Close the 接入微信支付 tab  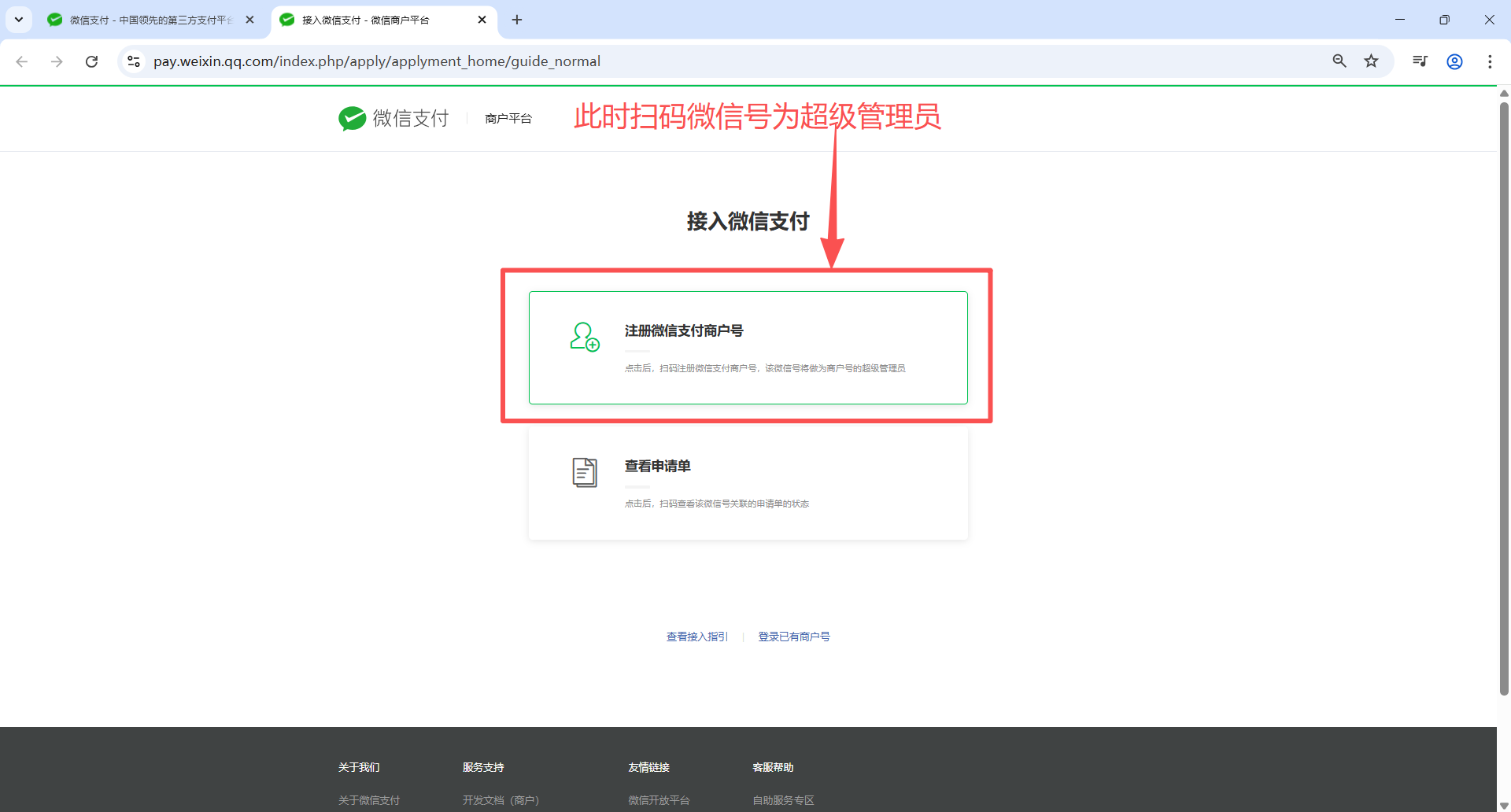(x=482, y=20)
